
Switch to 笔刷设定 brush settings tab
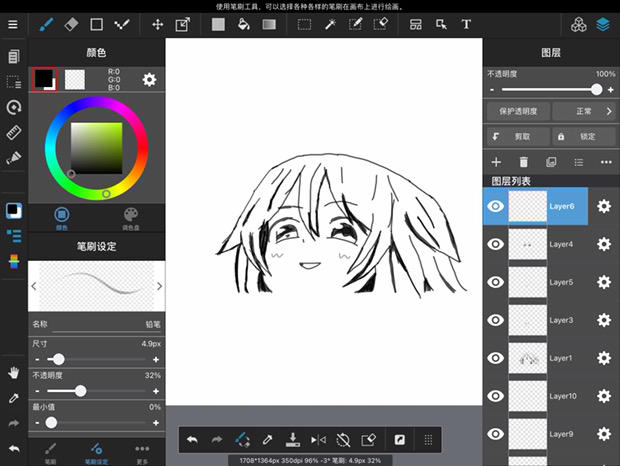click(96, 453)
